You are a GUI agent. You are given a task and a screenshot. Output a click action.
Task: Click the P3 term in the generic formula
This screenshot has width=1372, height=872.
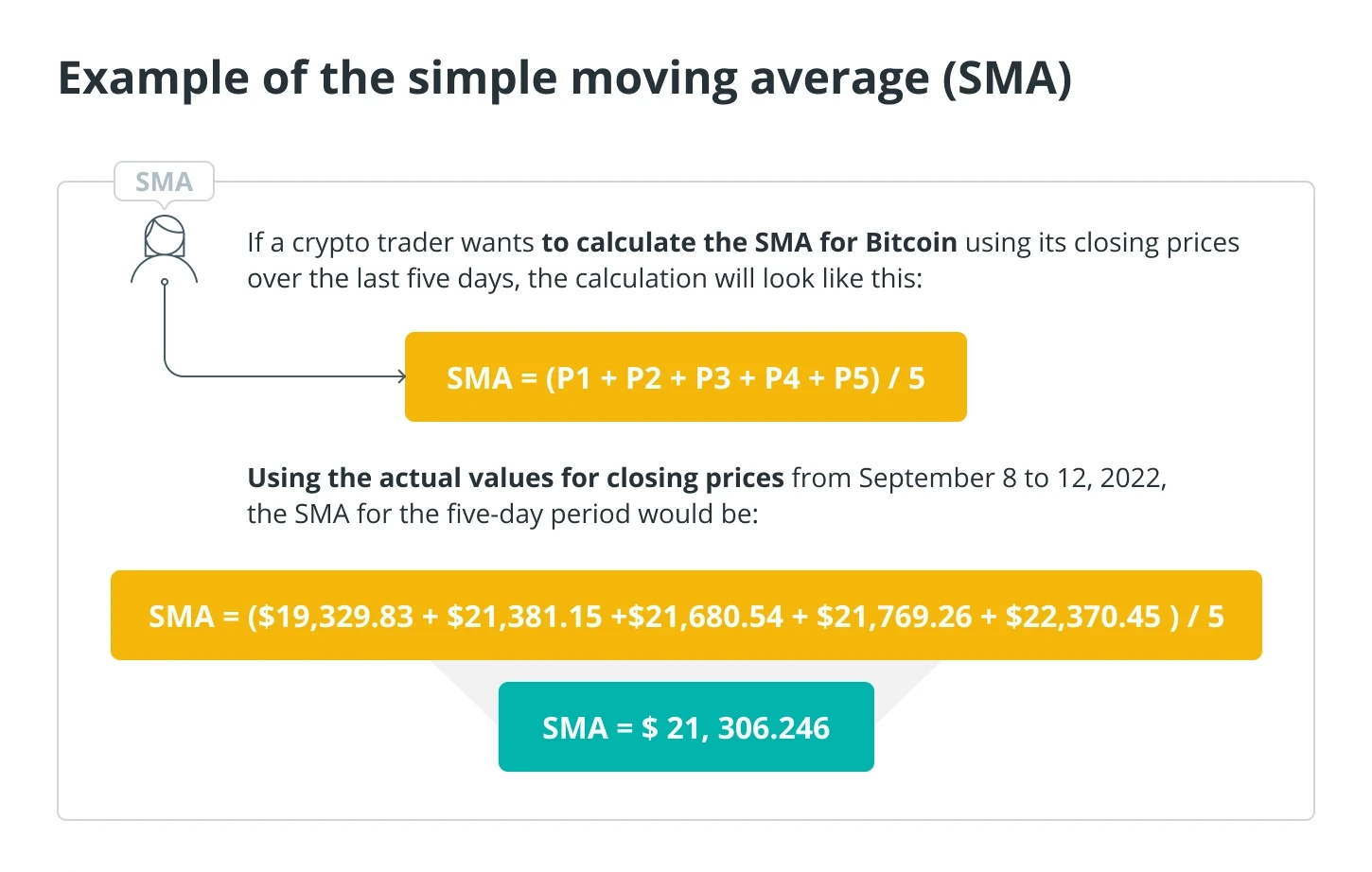[712, 378]
